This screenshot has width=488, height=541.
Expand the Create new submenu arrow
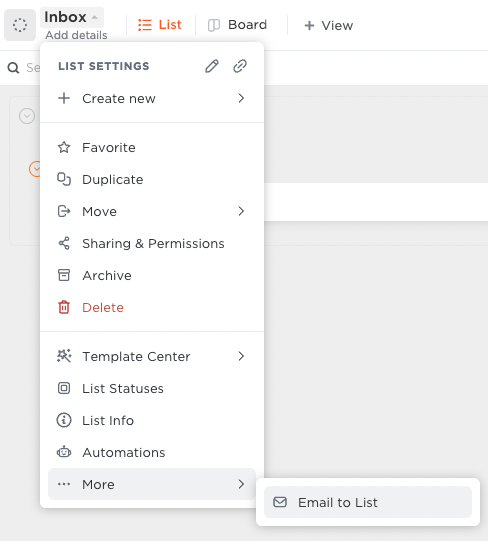click(241, 98)
